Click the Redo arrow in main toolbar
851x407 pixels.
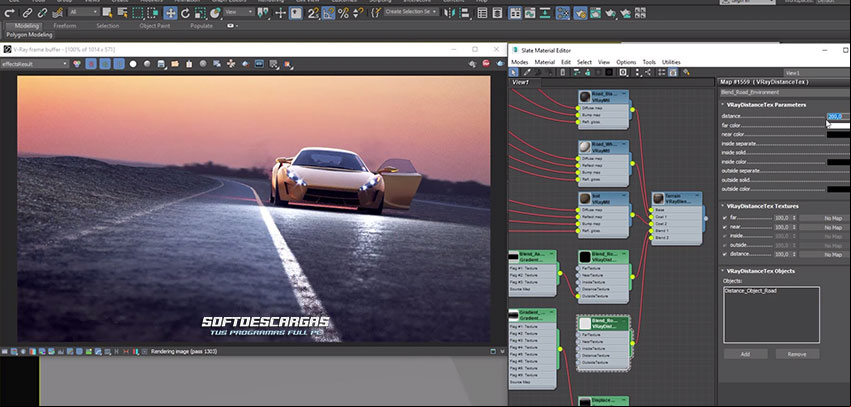point(9,12)
